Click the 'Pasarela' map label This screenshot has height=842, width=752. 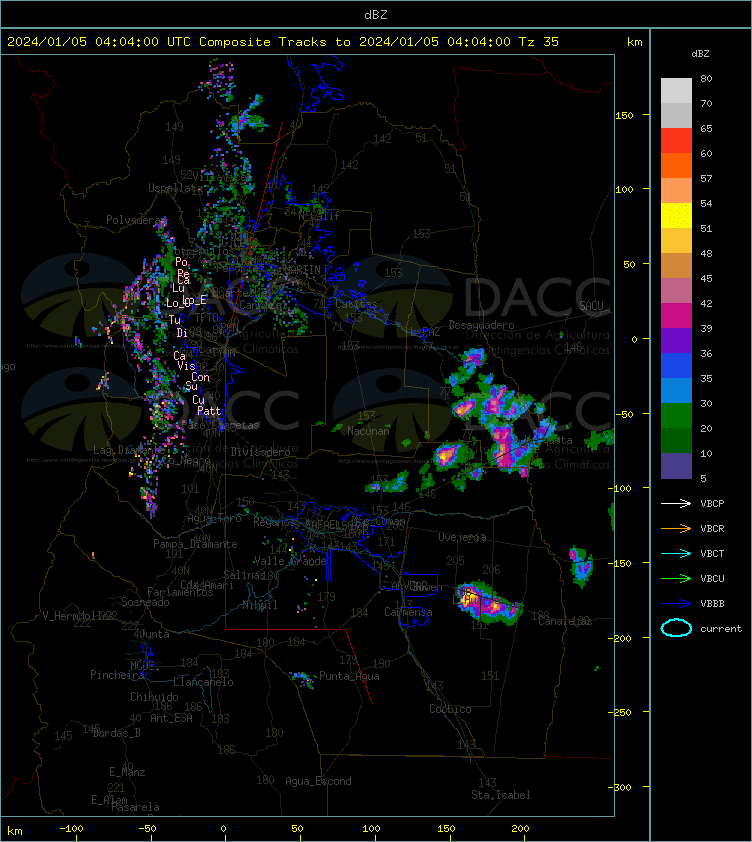[x=135, y=807]
